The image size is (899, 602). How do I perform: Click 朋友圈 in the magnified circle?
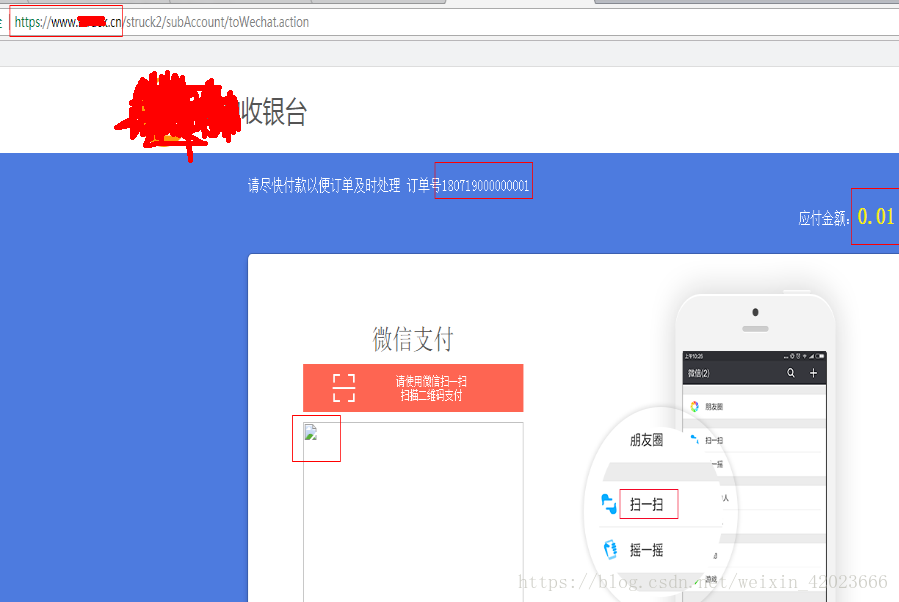647,440
